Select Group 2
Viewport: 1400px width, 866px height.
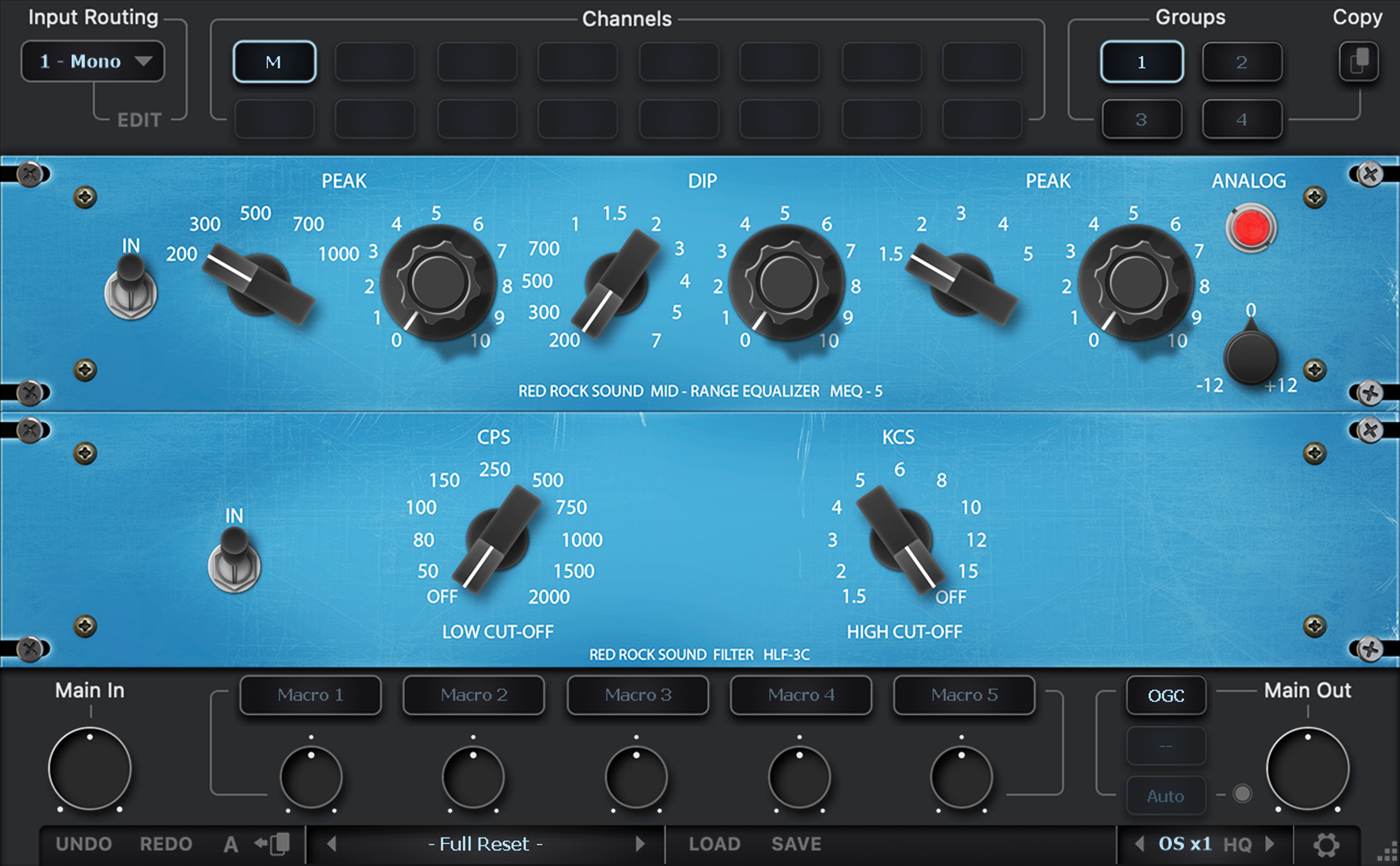(1241, 62)
